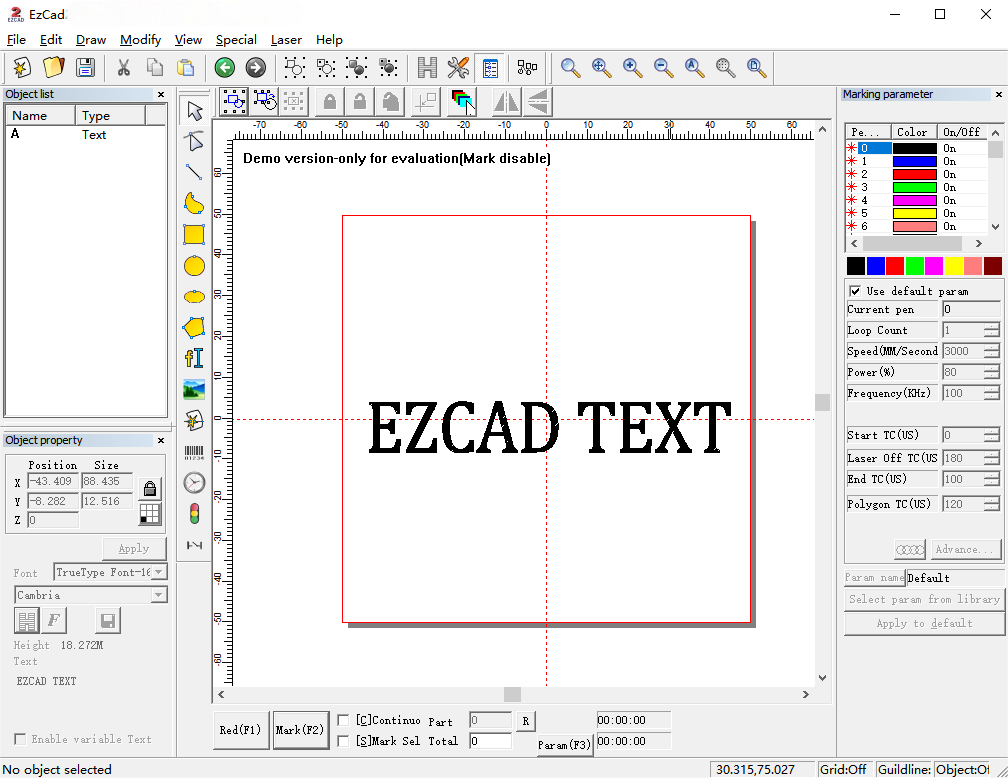Pick the yellow swatch in color palette
The height and width of the screenshot is (778, 1008).
point(953,266)
